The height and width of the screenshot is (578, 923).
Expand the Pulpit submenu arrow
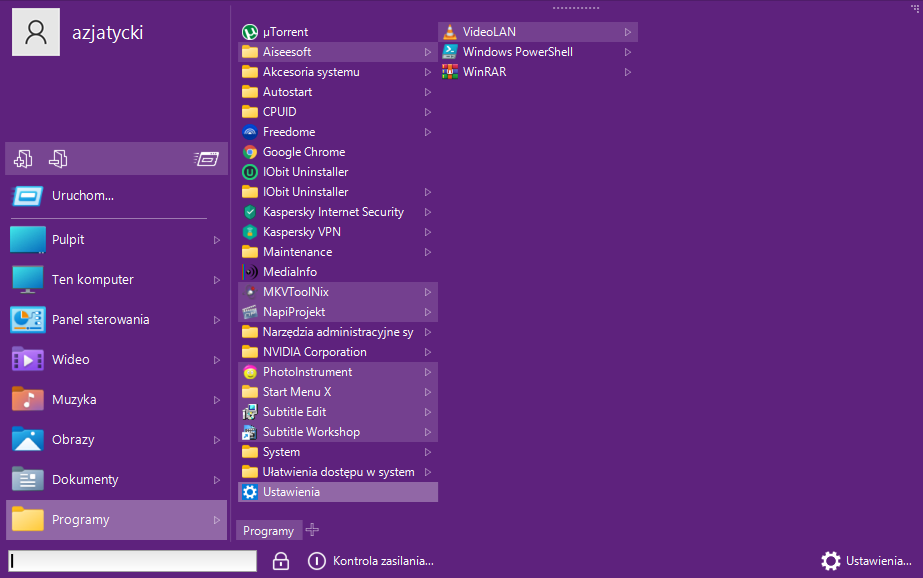pos(217,240)
